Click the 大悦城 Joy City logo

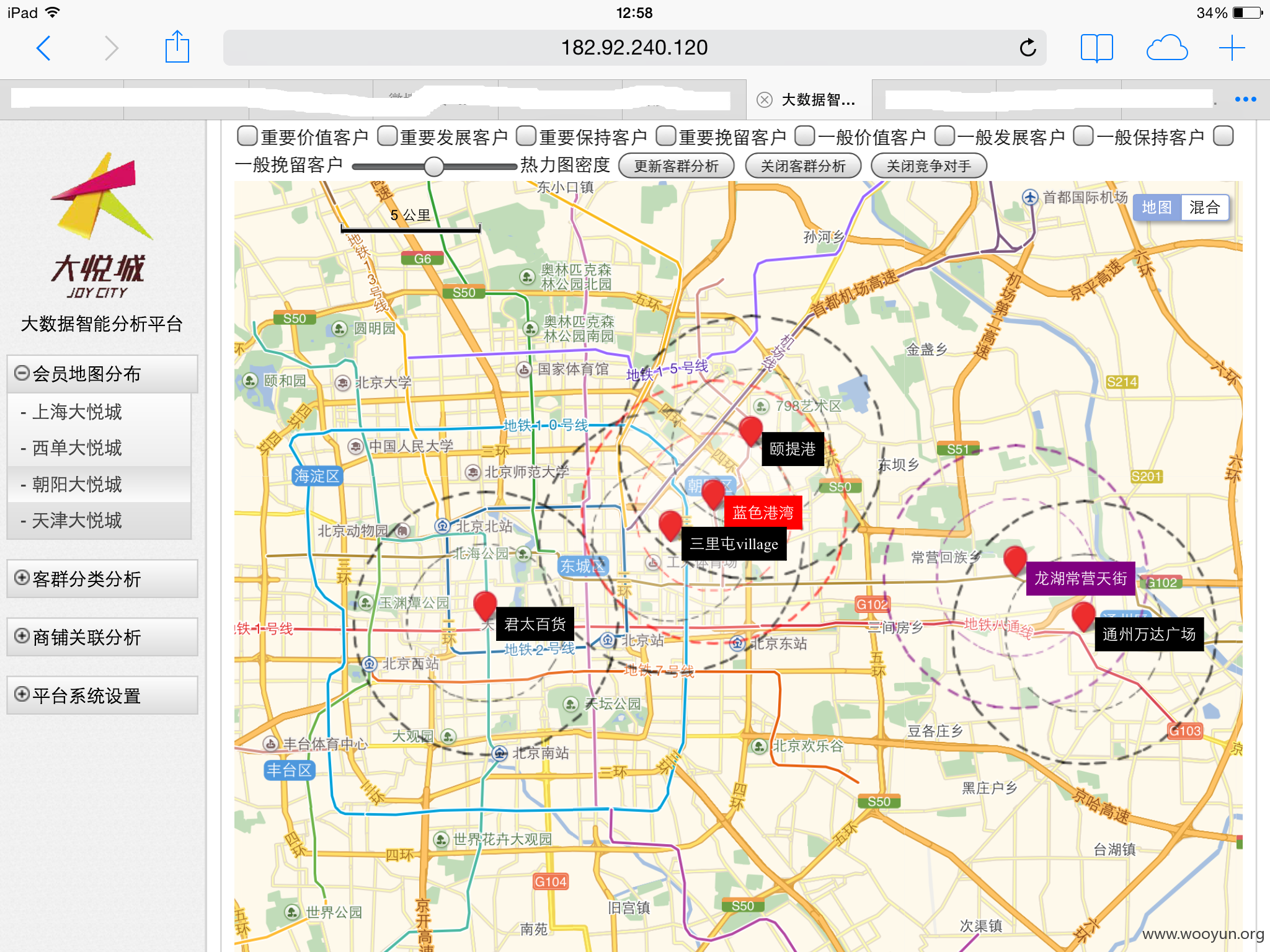(100, 225)
